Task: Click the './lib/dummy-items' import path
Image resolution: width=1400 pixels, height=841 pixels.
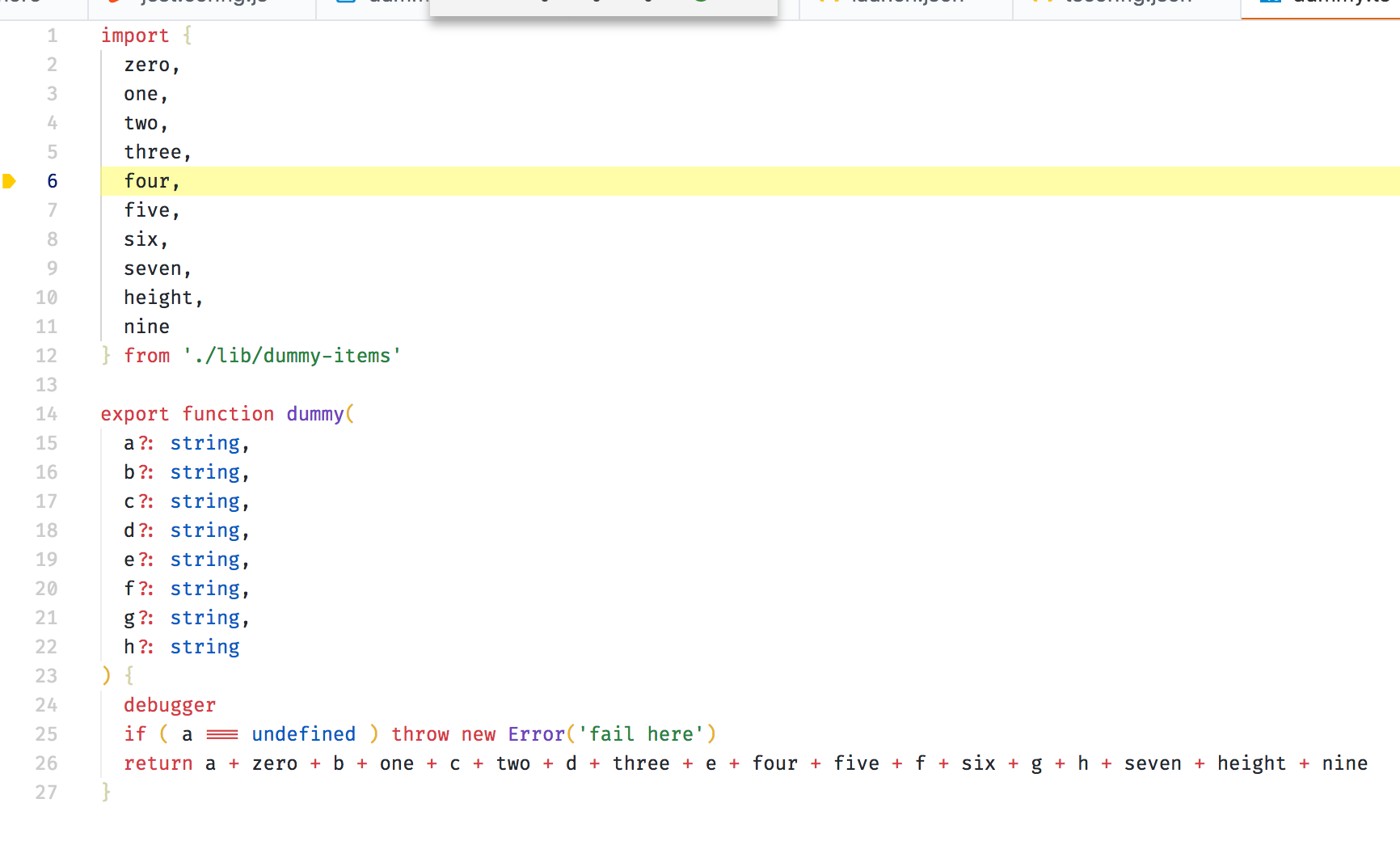Action: tap(291, 355)
